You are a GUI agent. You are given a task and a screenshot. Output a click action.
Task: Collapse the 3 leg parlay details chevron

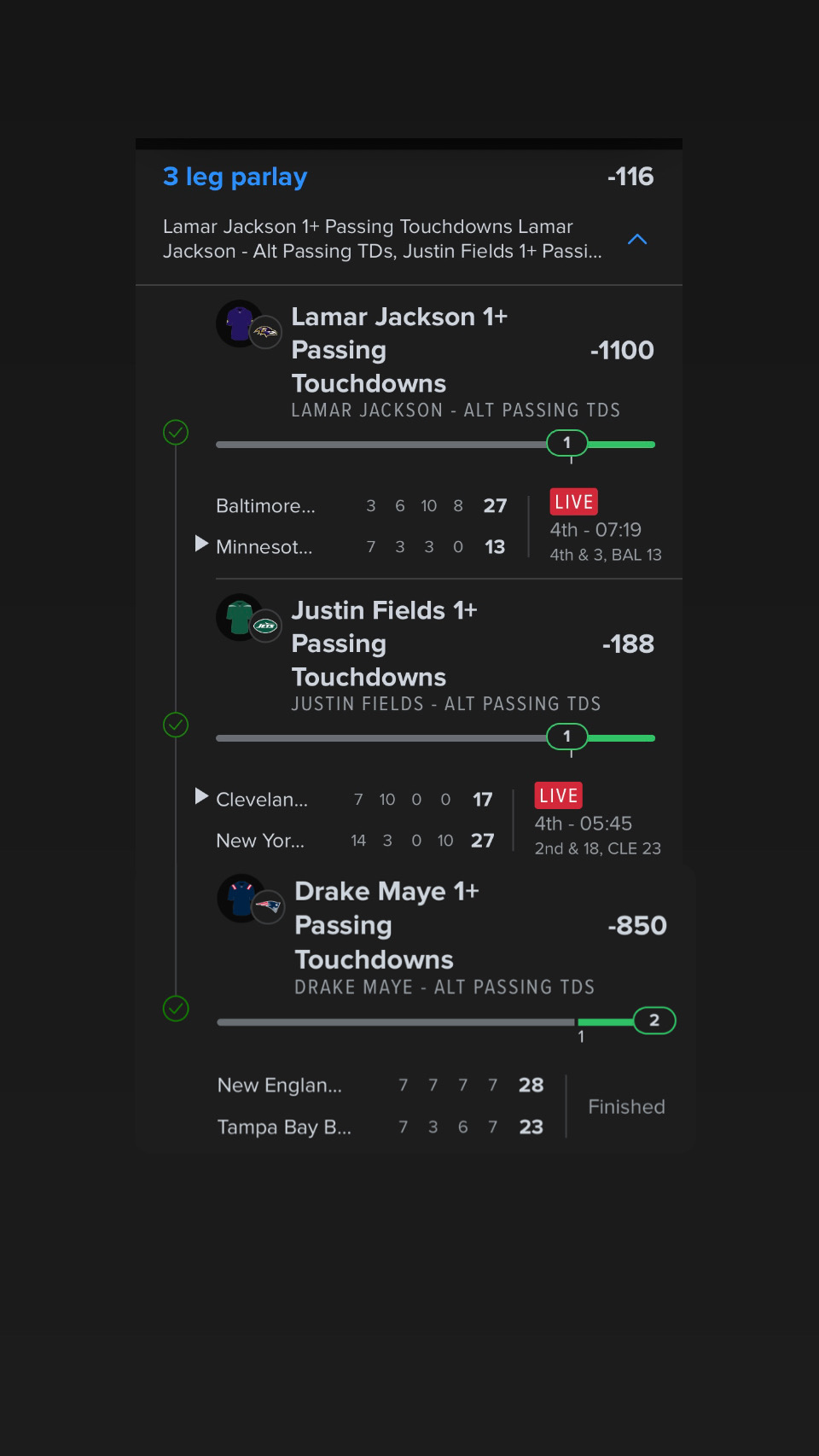click(x=637, y=240)
